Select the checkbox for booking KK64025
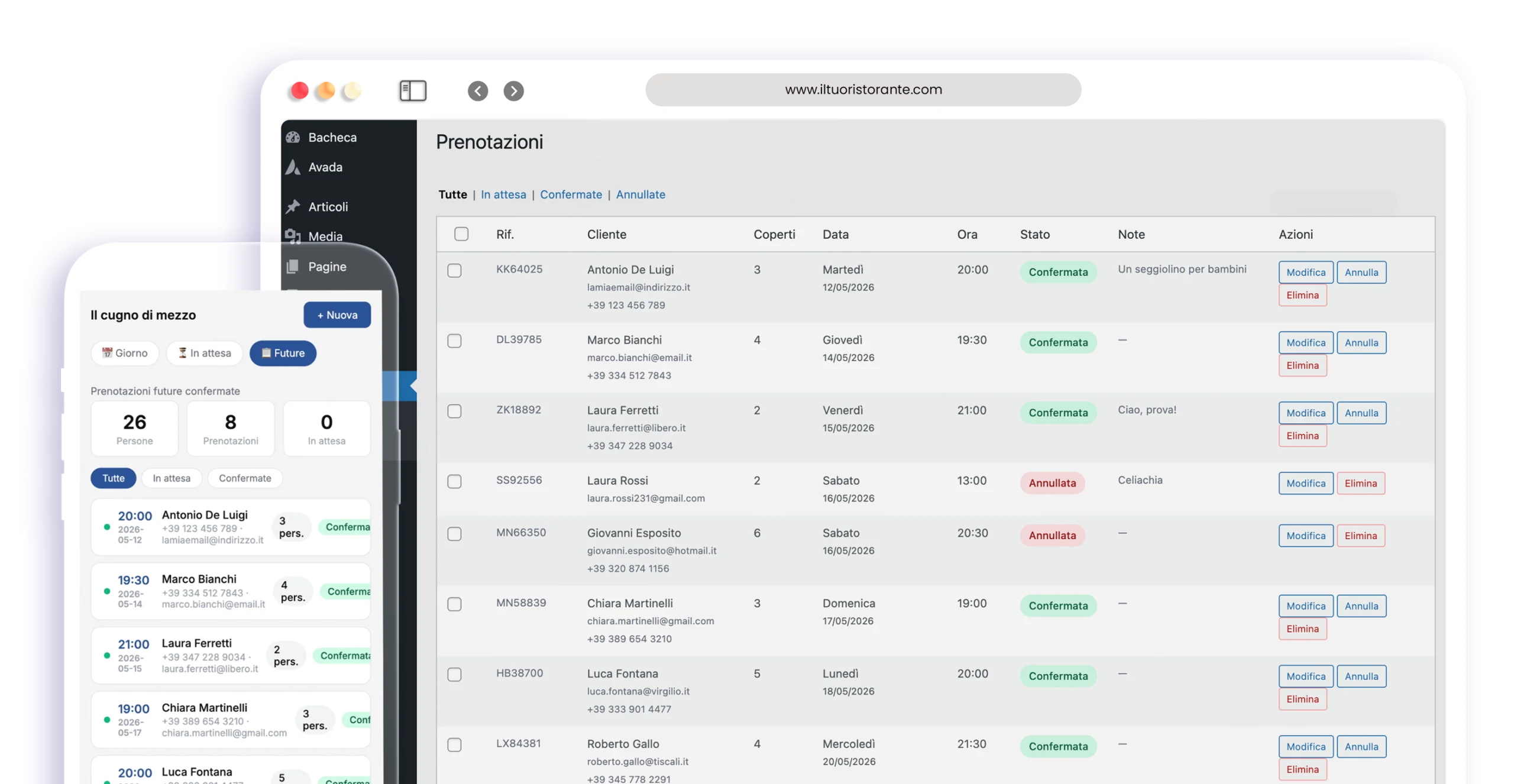 pos(454,270)
